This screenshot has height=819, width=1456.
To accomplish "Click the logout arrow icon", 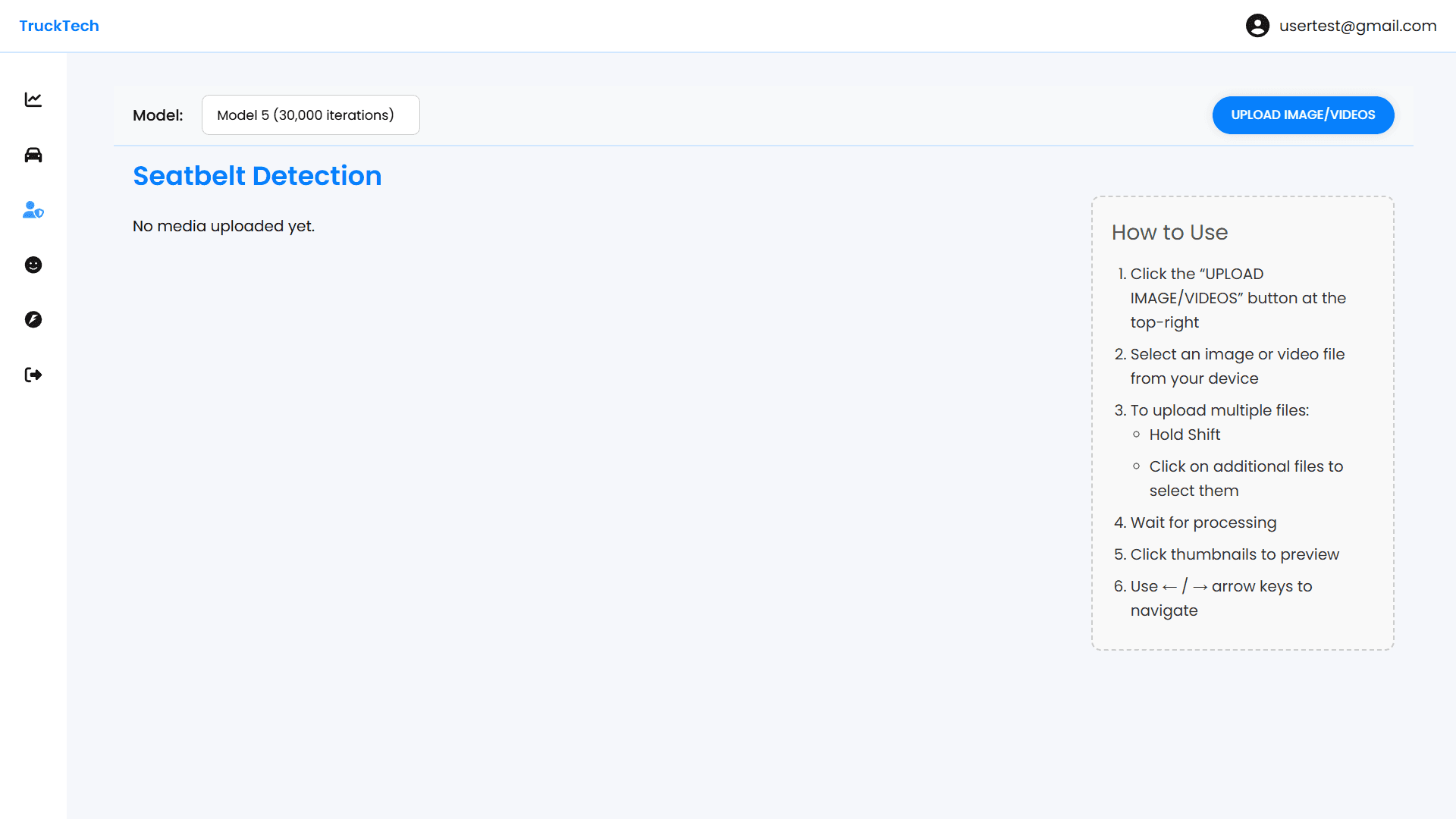I will tap(33, 375).
